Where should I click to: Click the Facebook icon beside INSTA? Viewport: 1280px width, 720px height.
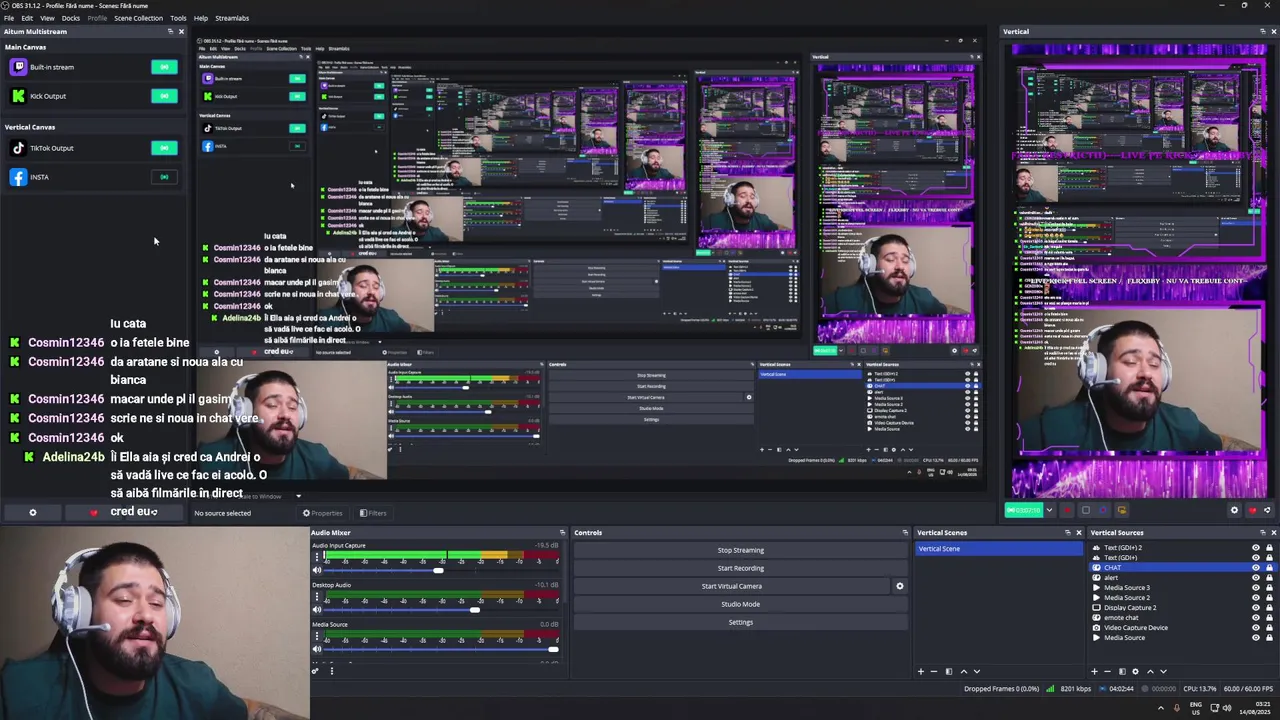(18, 177)
